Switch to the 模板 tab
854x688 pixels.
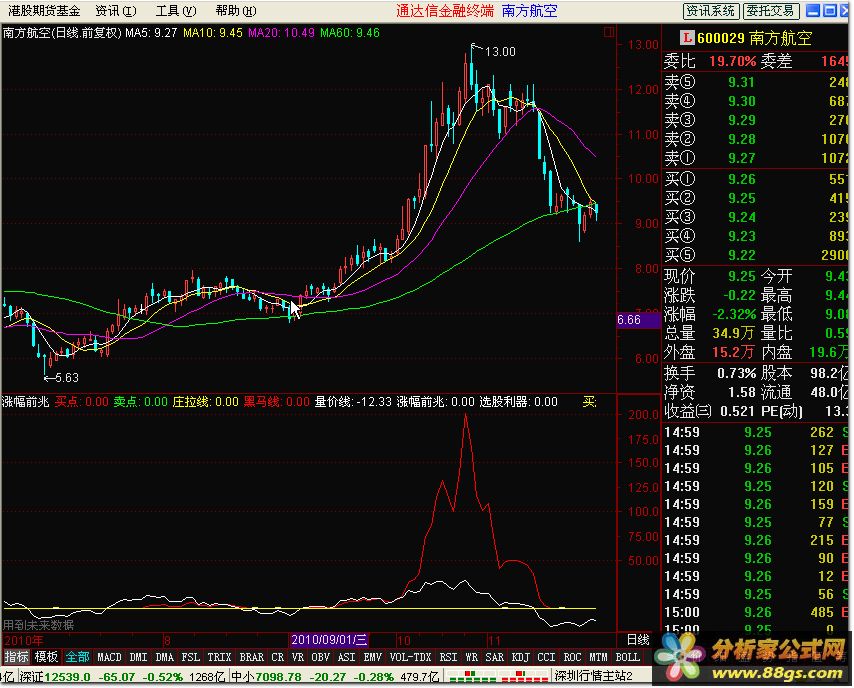pyautogui.click(x=46, y=657)
